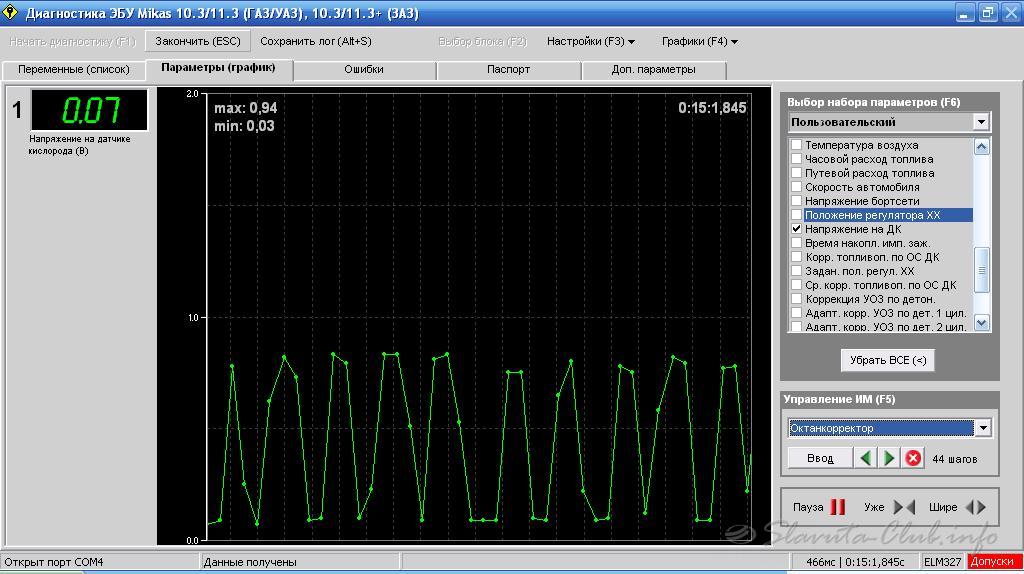
Task: Click parameter list scrollbar down arrow
Action: 982,323
